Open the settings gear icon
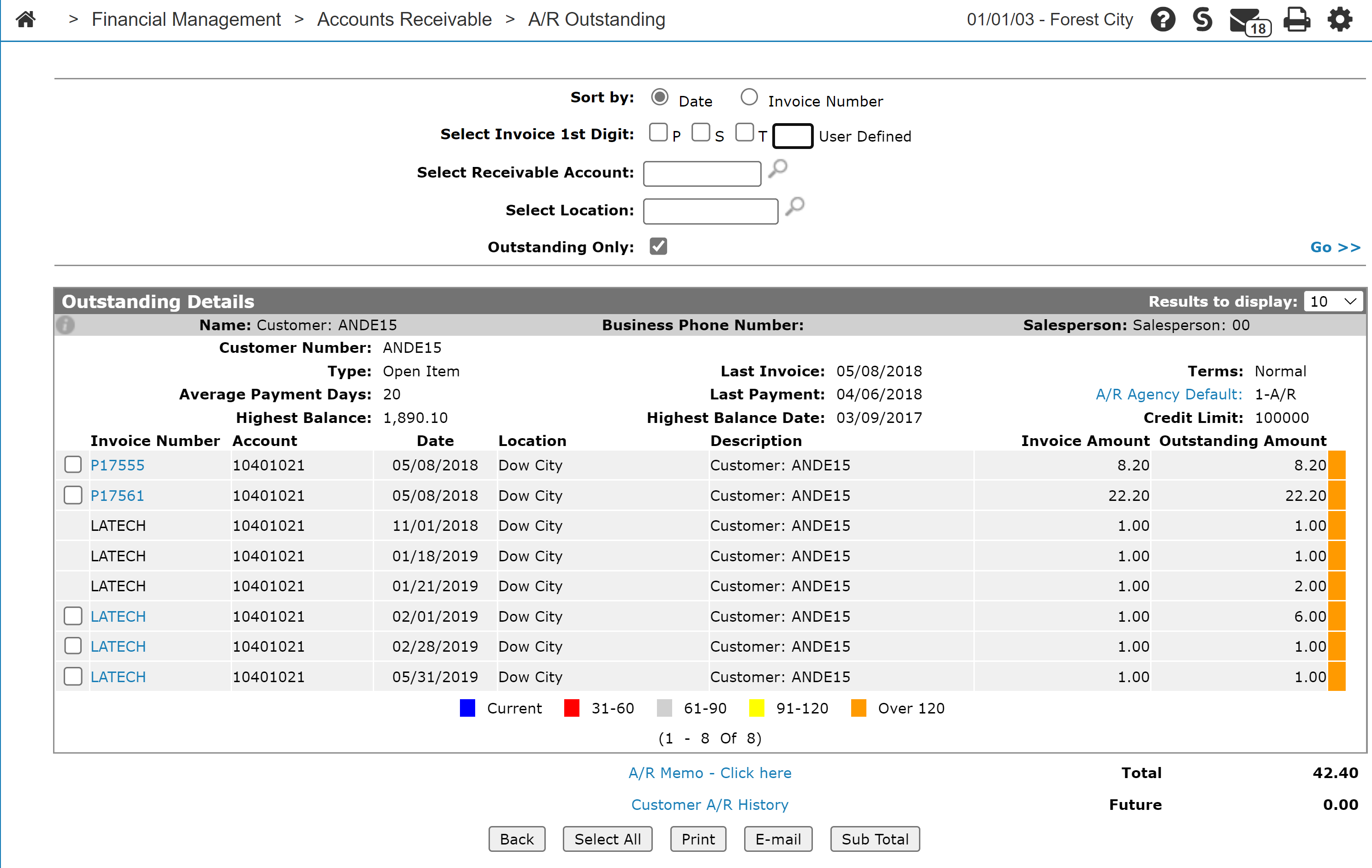This screenshot has width=1372, height=868. 1340,19
